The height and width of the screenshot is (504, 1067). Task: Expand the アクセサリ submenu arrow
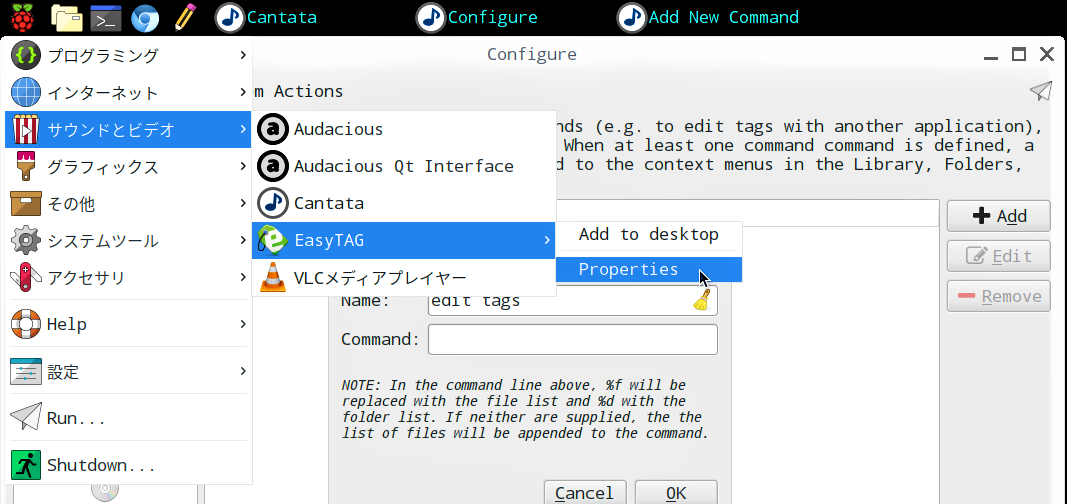click(x=243, y=277)
